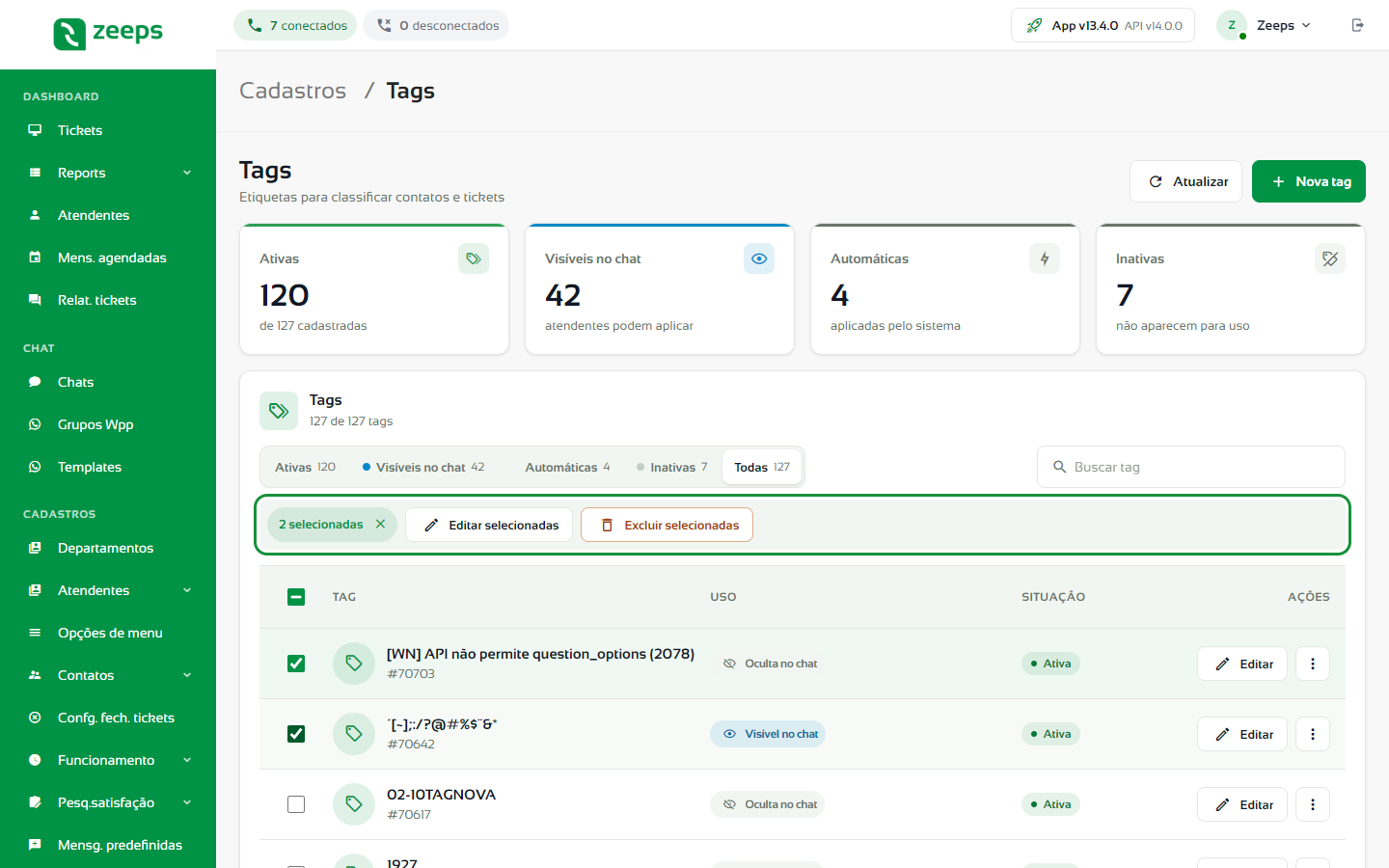This screenshot has height=868, width=1389.
Task: Switch to the Automáticas tab
Action: [x=567, y=467]
